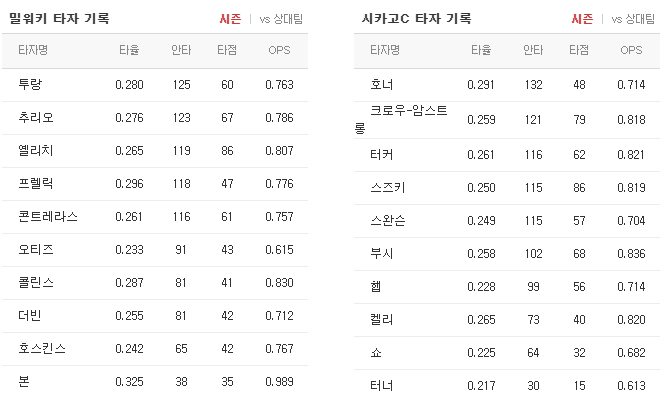This screenshot has height=408, width=663.
Task: Switch to vs 상대팀 in 시카고C table
Action: [x=633, y=19]
